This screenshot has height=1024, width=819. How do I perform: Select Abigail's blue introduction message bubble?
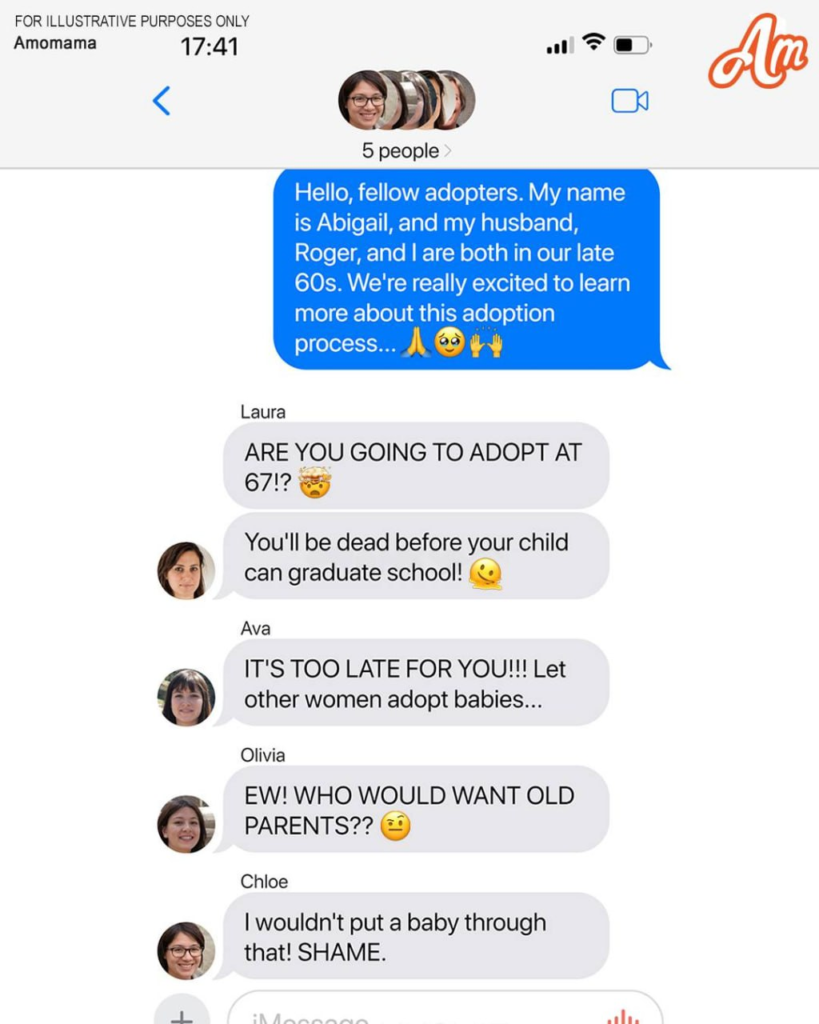tap(470, 268)
